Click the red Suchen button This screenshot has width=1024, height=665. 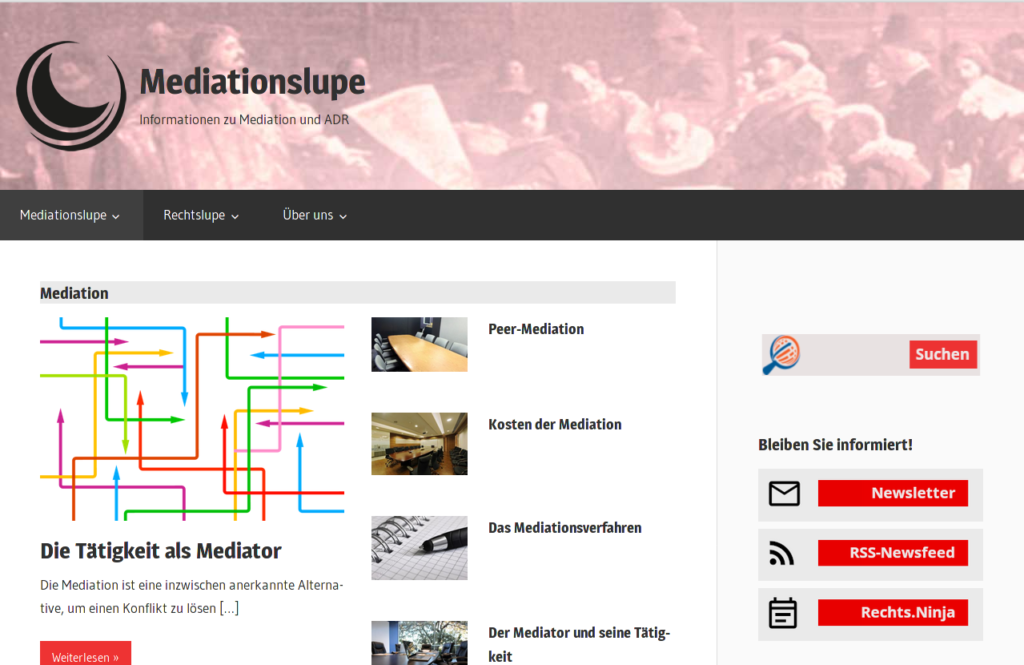[x=943, y=354]
